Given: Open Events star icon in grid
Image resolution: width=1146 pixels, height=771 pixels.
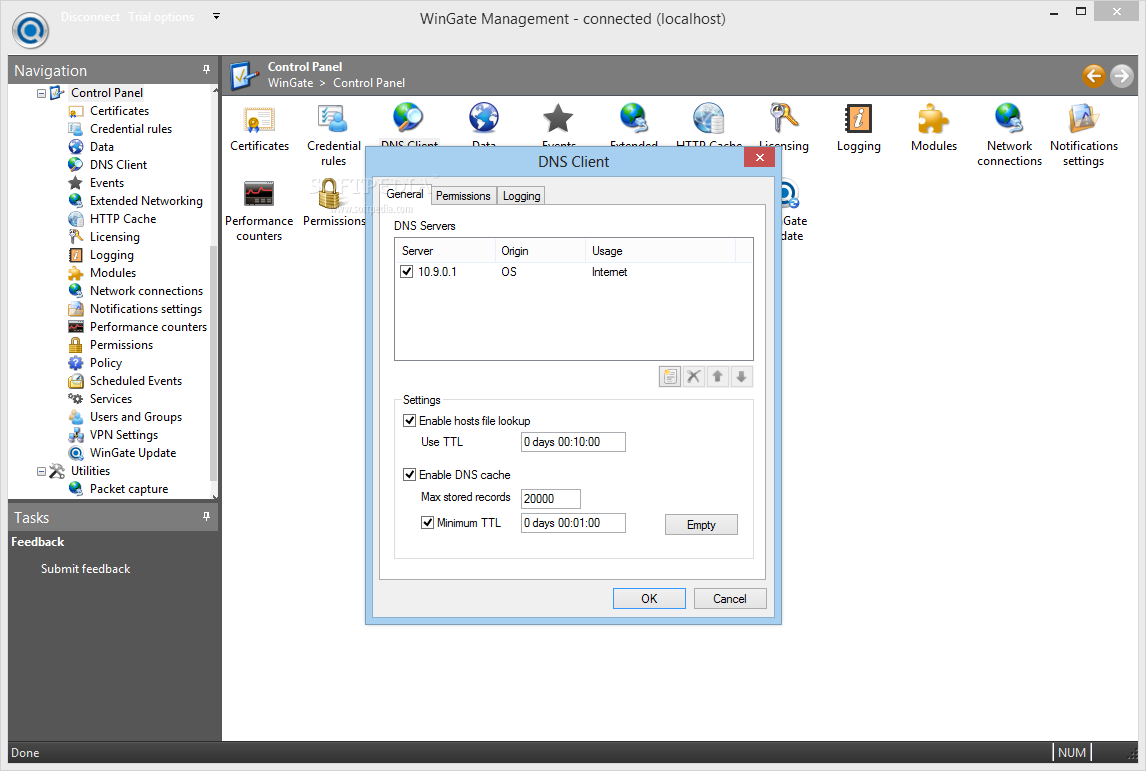Looking at the screenshot, I should (558, 118).
